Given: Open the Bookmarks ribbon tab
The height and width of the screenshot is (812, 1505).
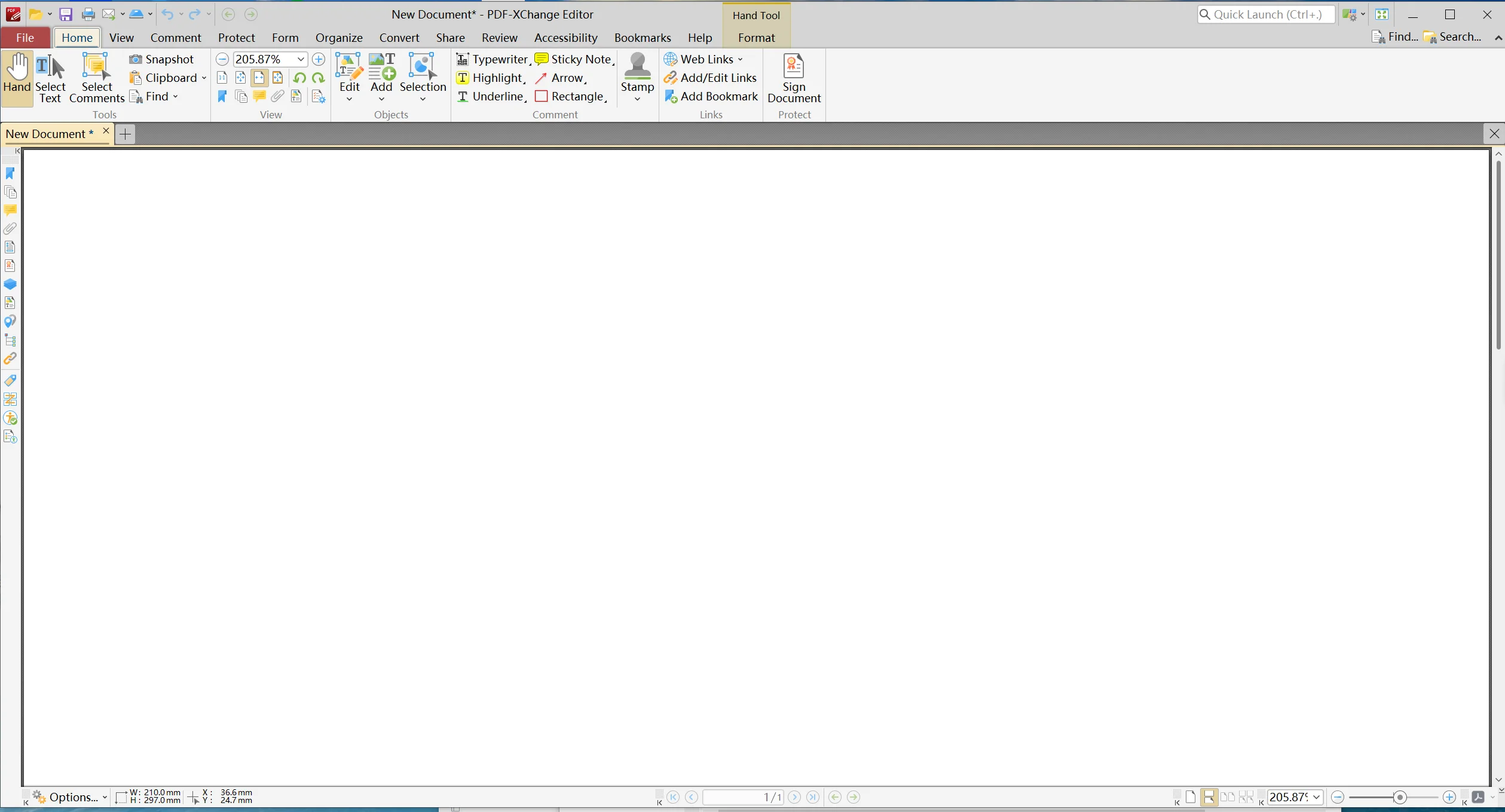Looking at the screenshot, I should pos(643,38).
